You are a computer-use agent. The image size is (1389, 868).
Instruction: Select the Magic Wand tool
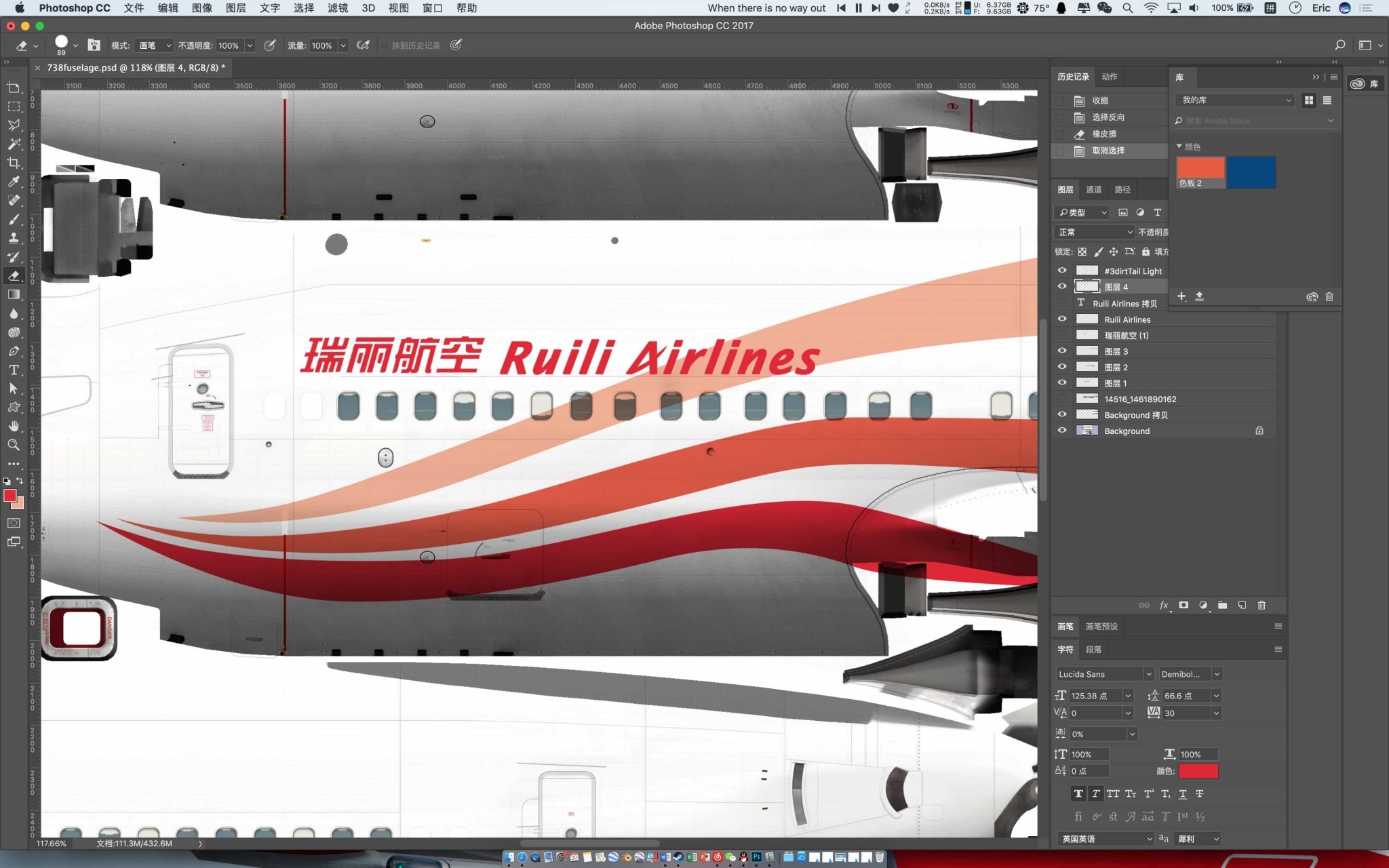[x=14, y=144]
